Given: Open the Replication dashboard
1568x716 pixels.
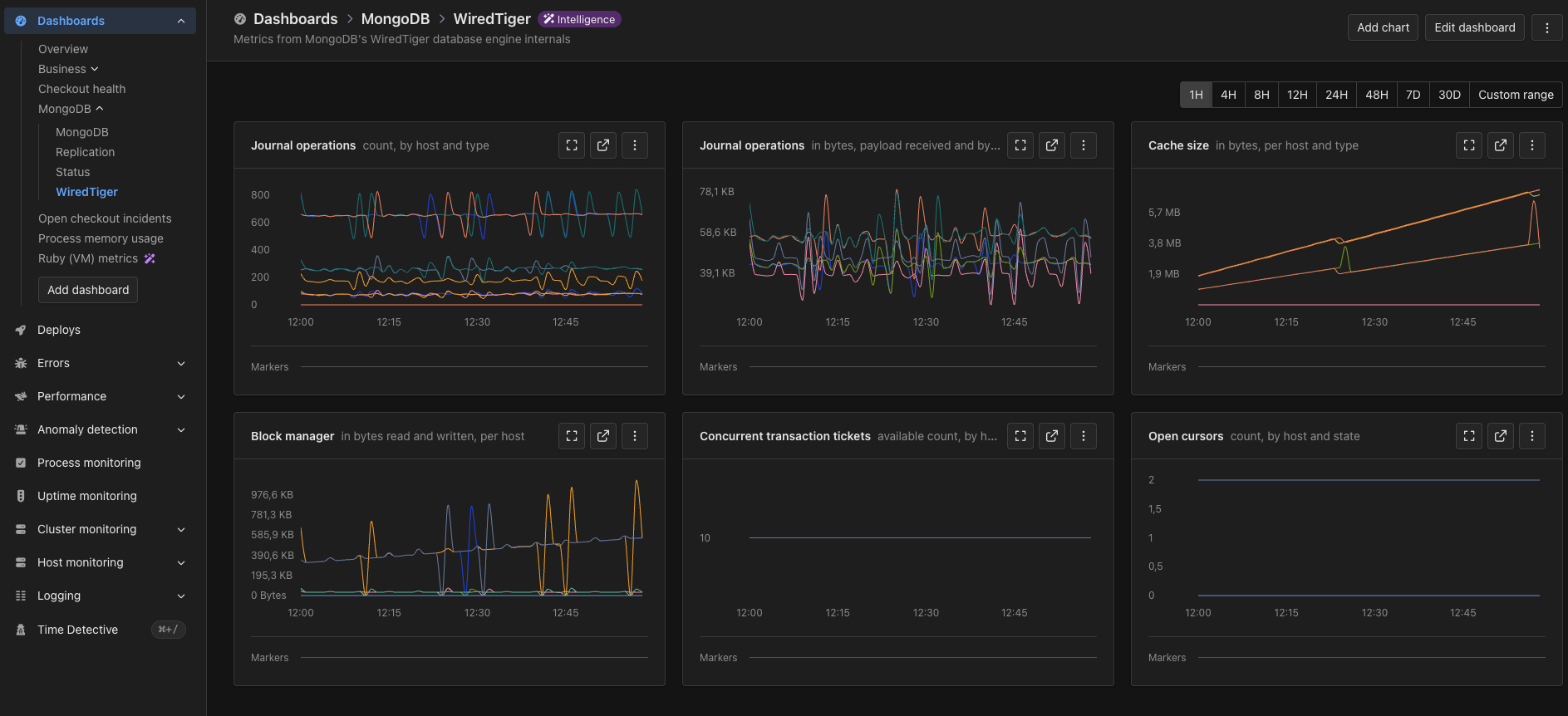Looking at the screenshot, I should [x=86, y=152].
